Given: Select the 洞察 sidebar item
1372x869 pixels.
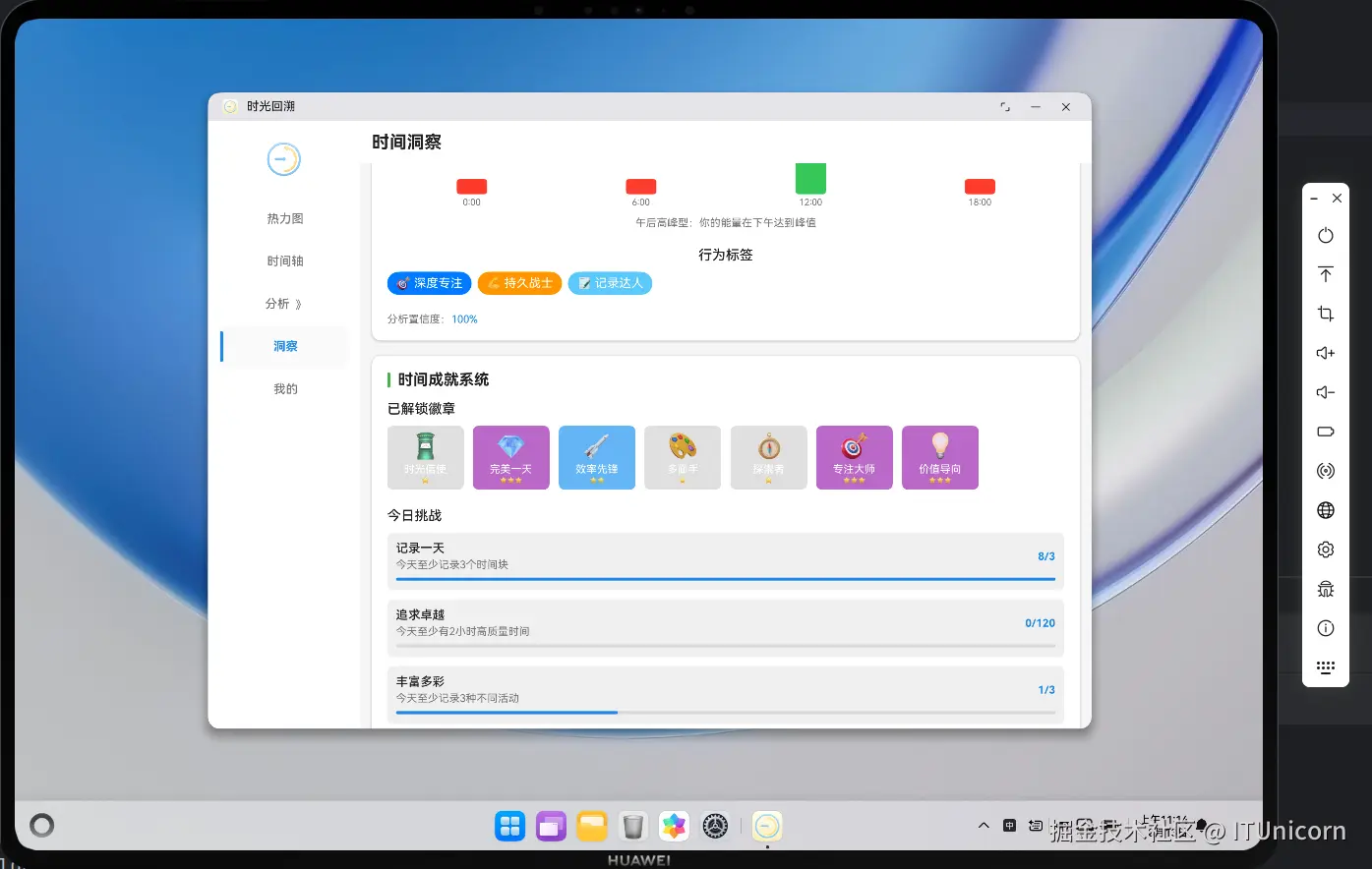Looking at the screenshot, I should pyautogui.click(x=285, y=346).
